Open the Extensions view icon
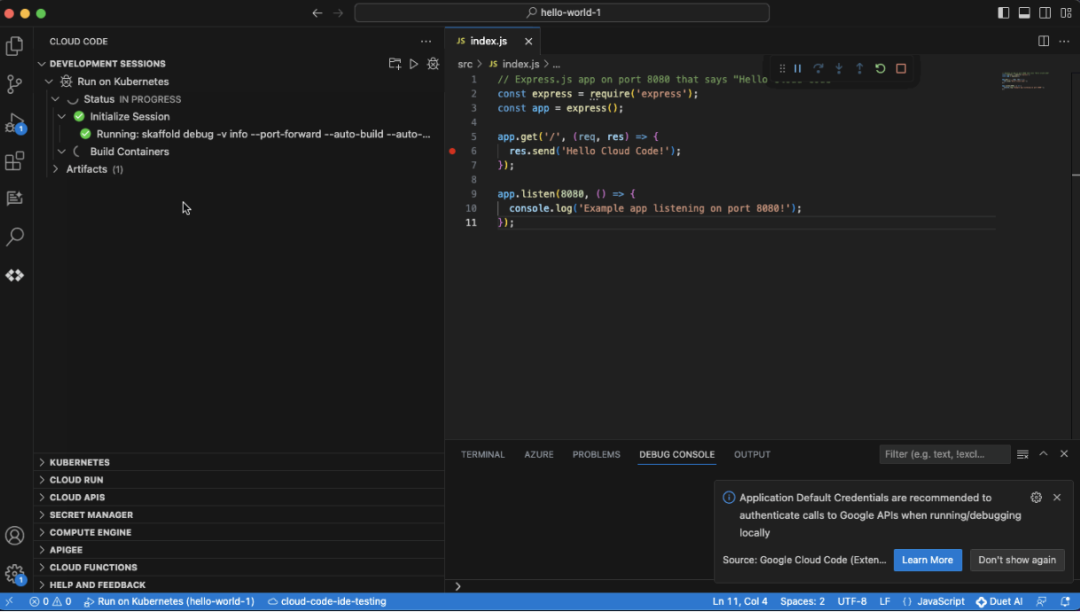The height and width of the screenshot is (612, 1080). (14, 160)
